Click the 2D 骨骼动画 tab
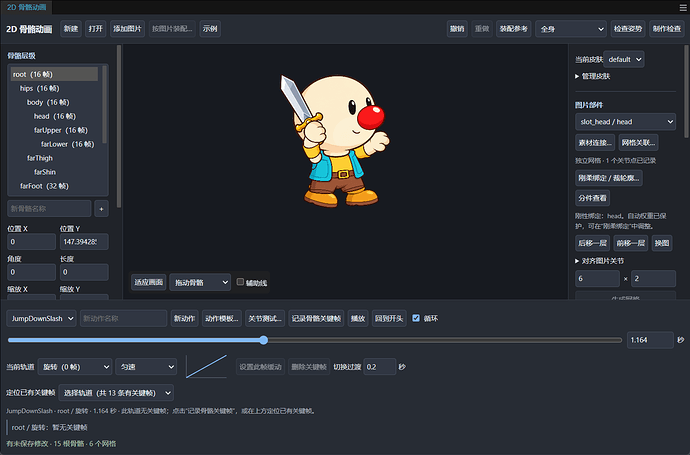The width and height of the screenshot is (690, 455). (x=26, y=7)
